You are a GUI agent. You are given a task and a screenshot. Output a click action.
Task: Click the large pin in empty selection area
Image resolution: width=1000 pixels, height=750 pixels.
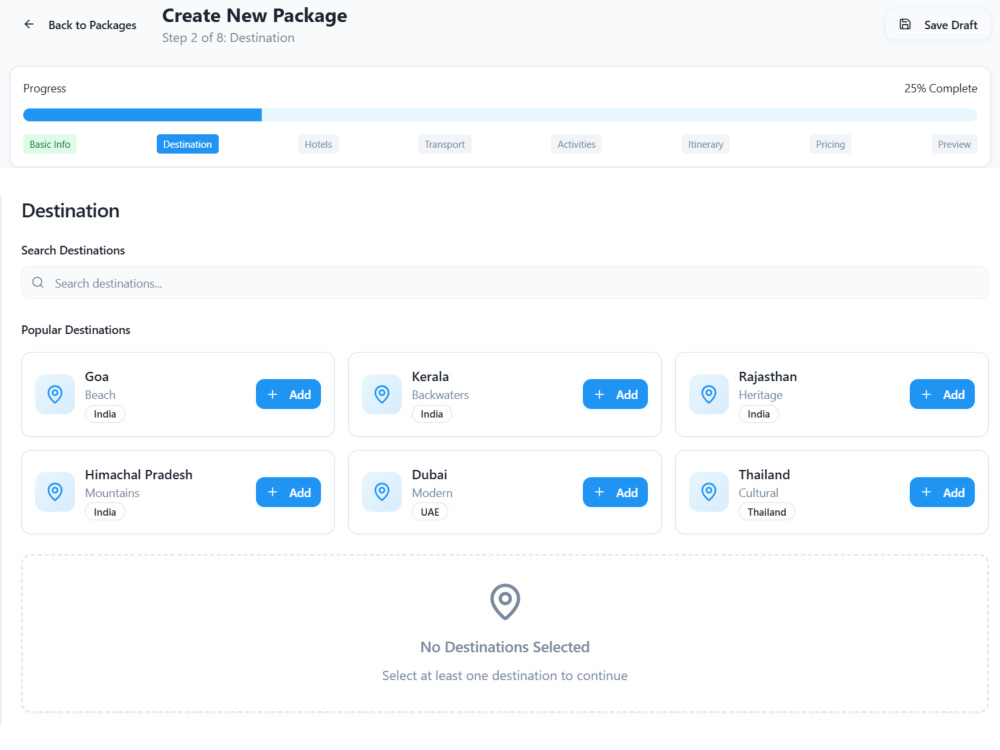[x=504, y=601]
